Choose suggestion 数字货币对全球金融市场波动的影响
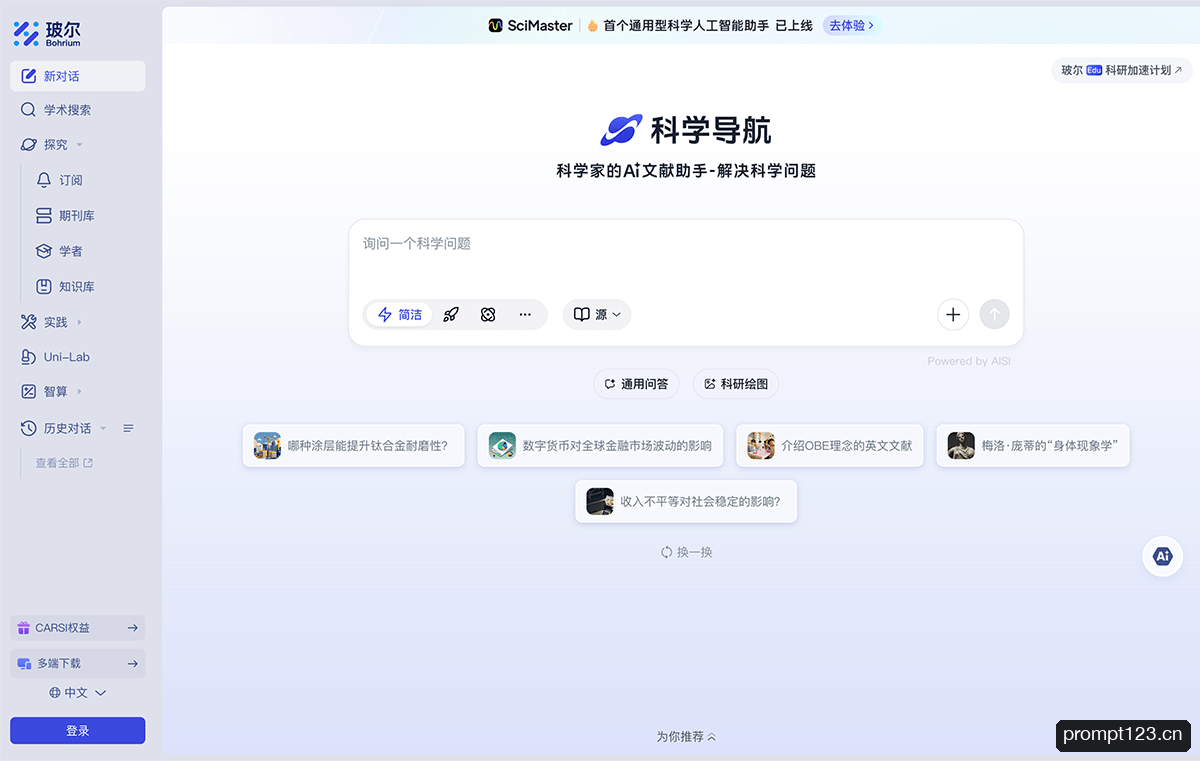Image resolution: width=1200 pixels, height=761 pixels. click(600, 445)
